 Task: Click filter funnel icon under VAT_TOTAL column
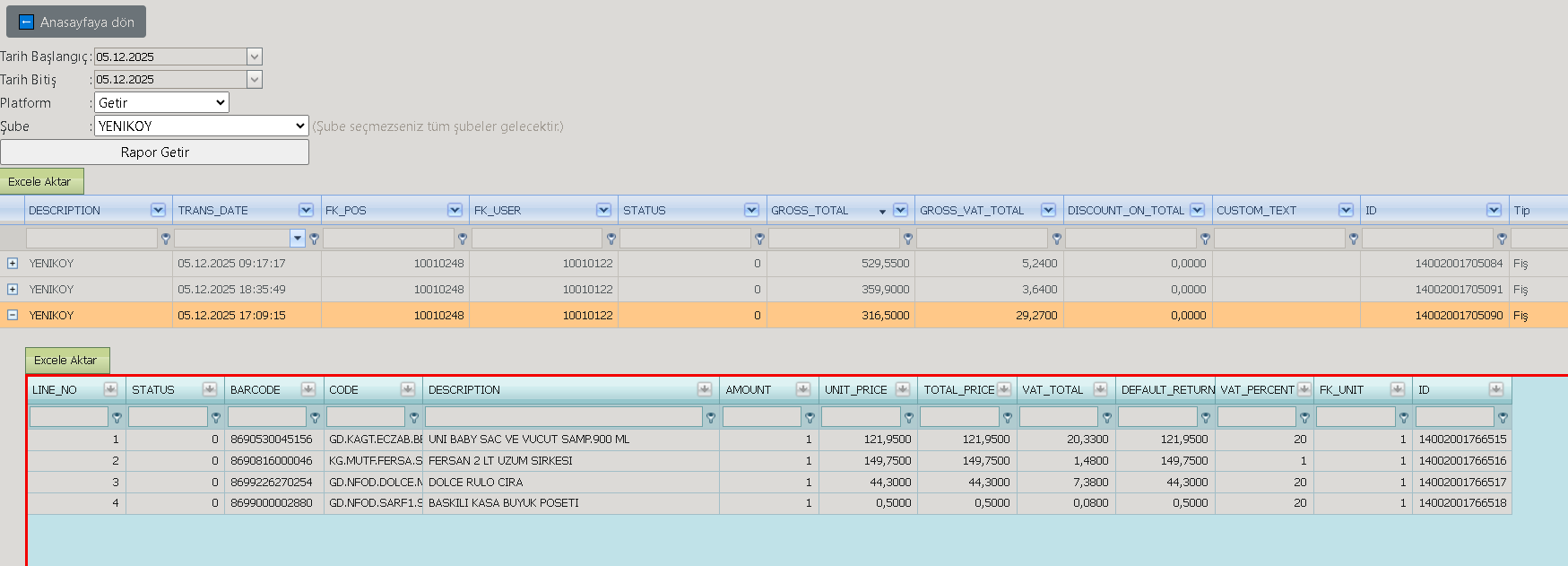click(x=1107, y=418)
